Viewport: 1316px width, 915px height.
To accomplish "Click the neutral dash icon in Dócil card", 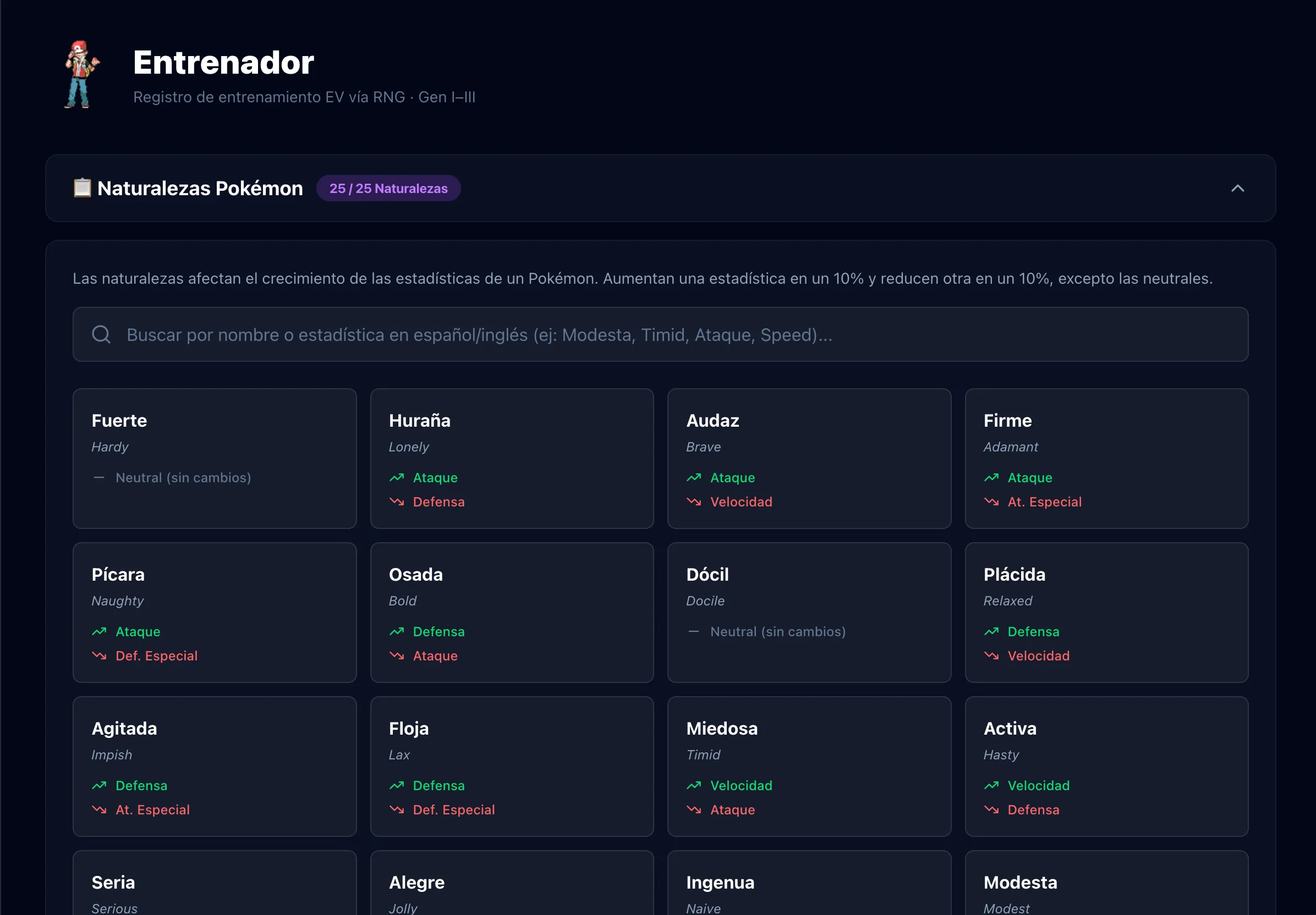I will (x=694, y=631).
